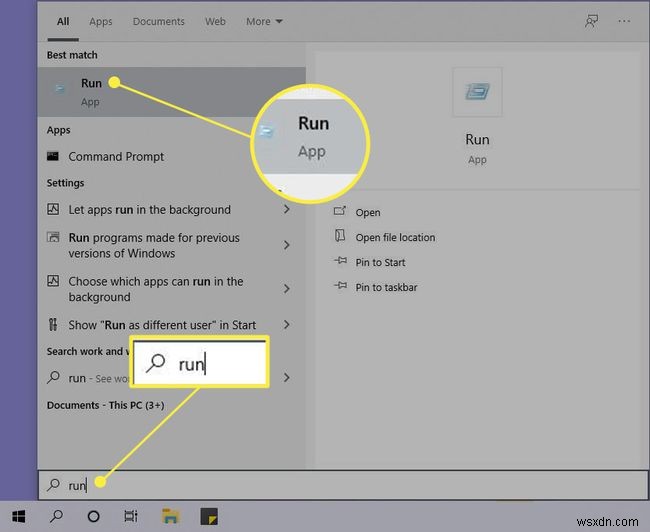This screenshot has width=650, height=532.
Task: Switch to the Documents tab
Action: [158, 22]
